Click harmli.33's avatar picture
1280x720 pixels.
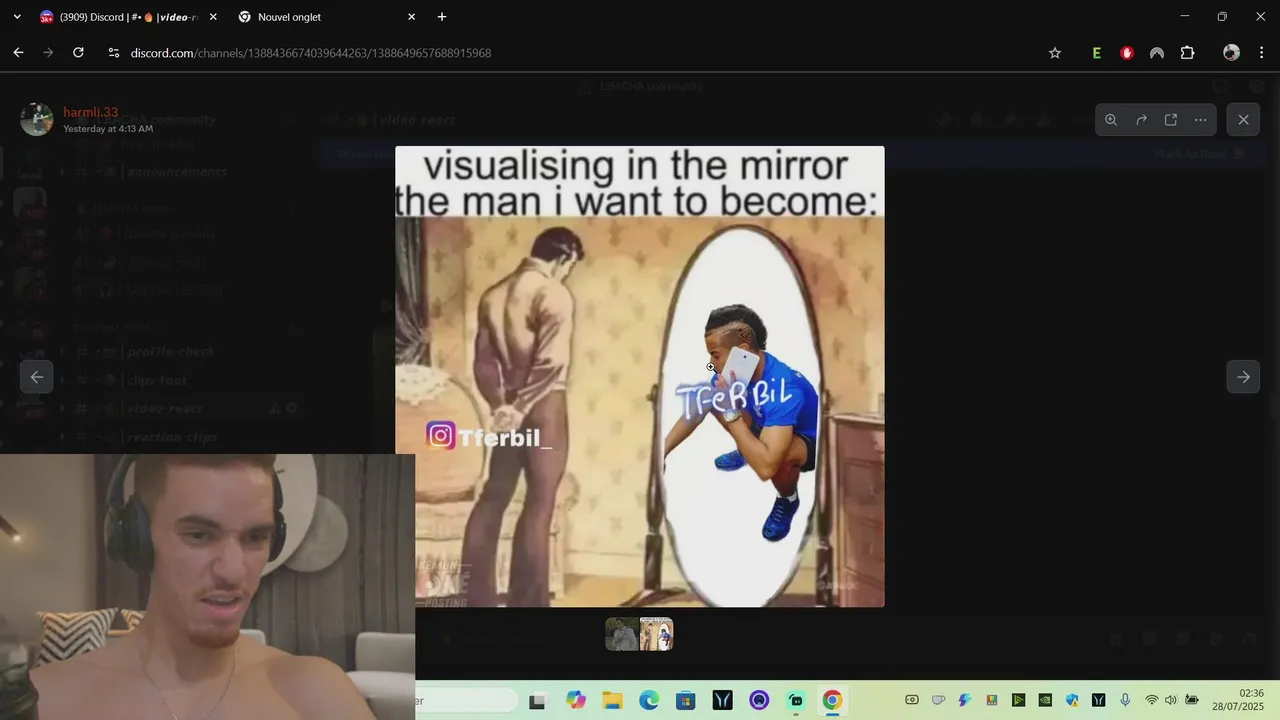[x=37, y=119]
